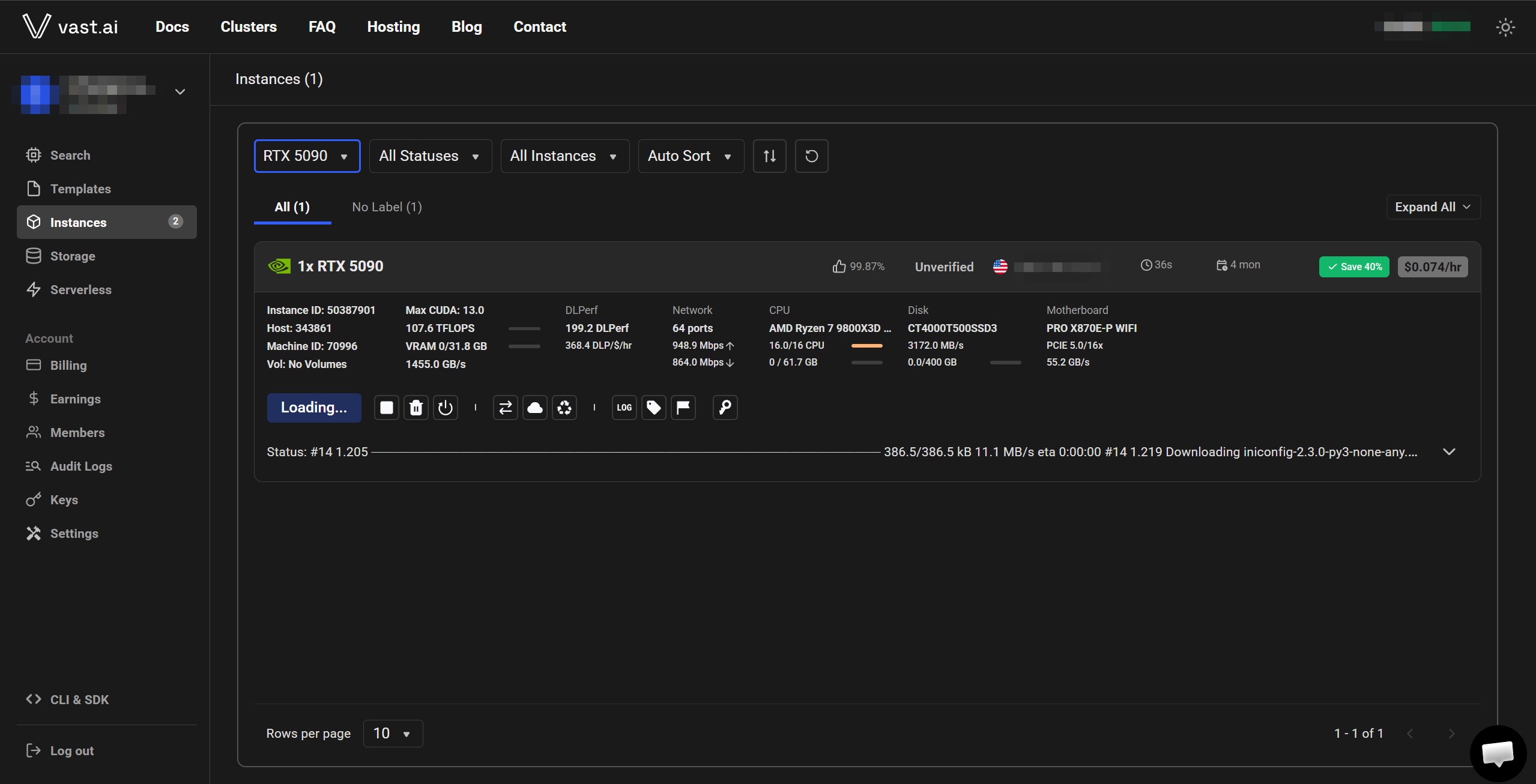Open the chat support bubble

tap(1498, 753)
